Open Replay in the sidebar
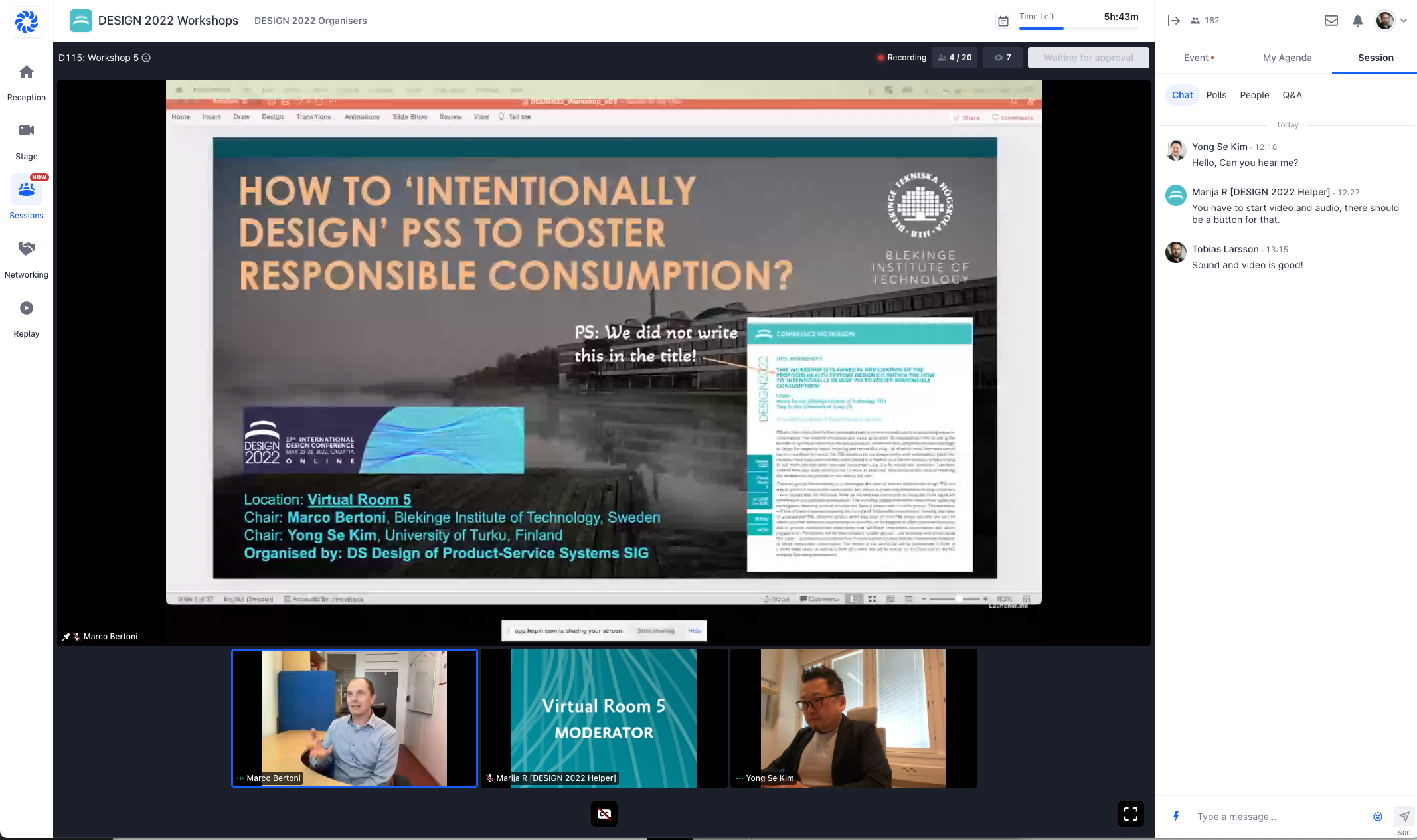This screenshot has height=840, width=1417. [x=27, y=319]
